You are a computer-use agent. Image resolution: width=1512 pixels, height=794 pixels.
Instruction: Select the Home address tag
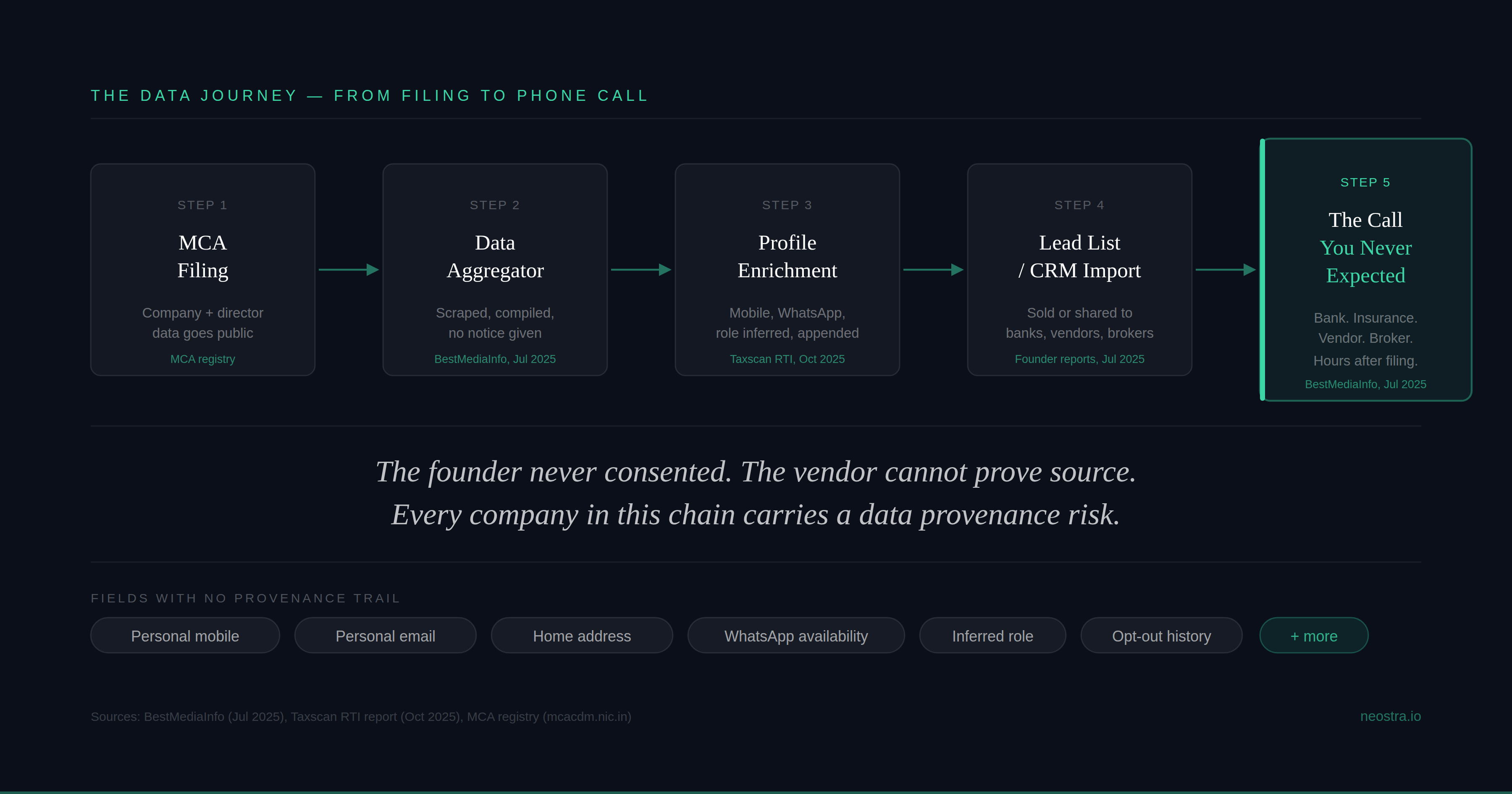(x=582, y=636)
